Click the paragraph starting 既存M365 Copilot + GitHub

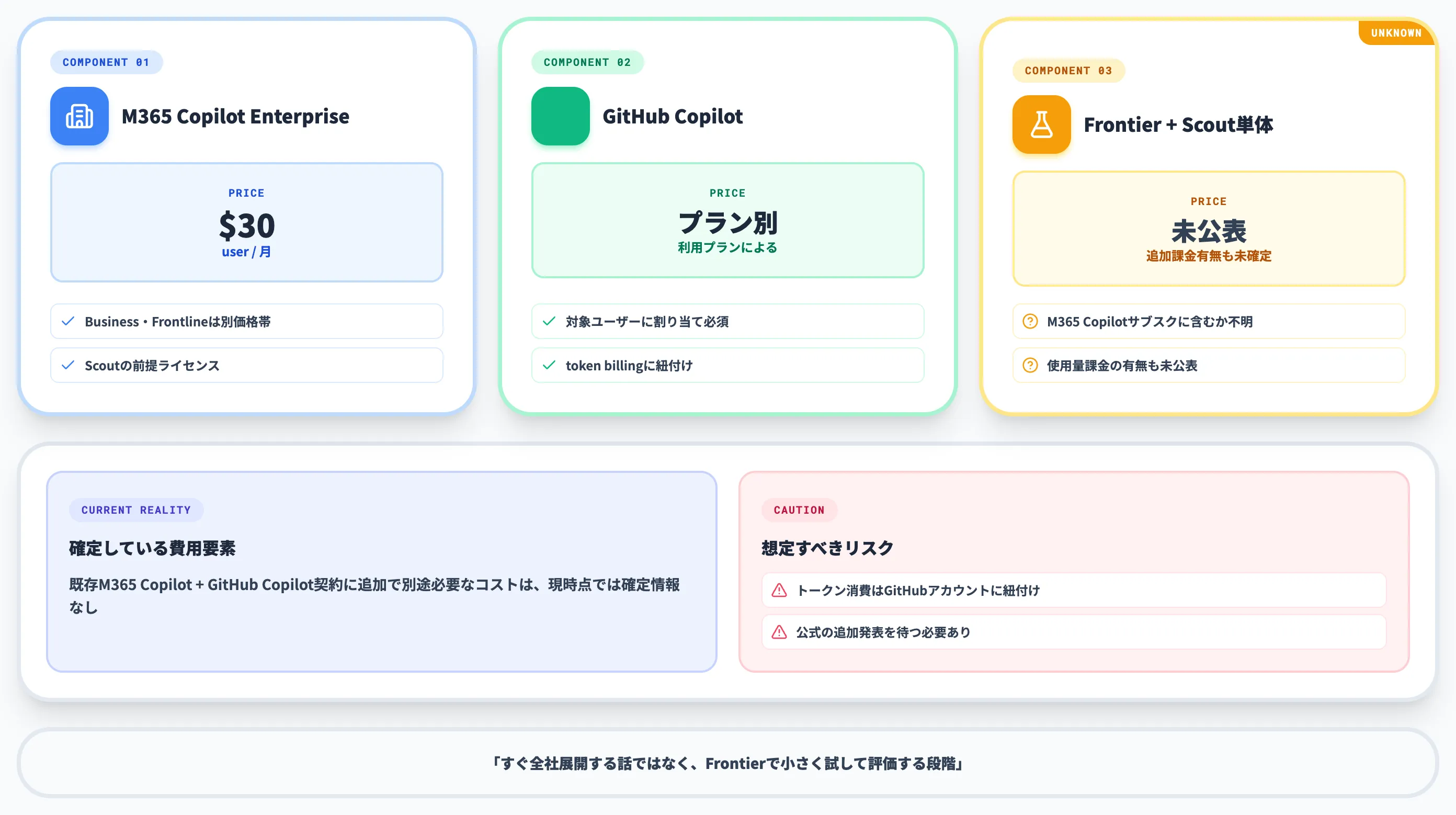pos(374,596)
